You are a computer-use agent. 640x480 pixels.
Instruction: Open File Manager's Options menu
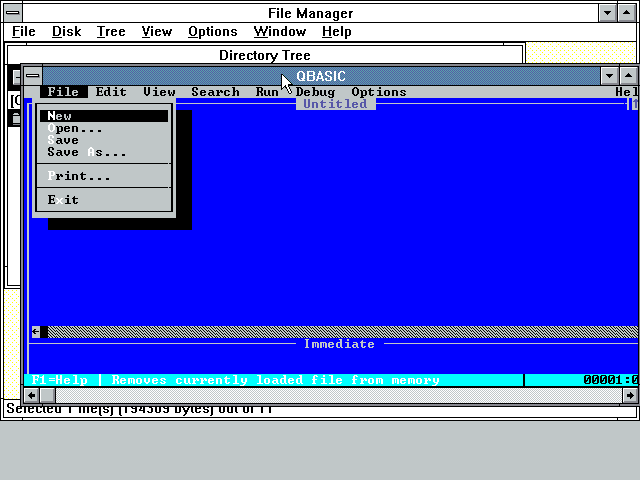pyautogui.click(x=213, y=31)
